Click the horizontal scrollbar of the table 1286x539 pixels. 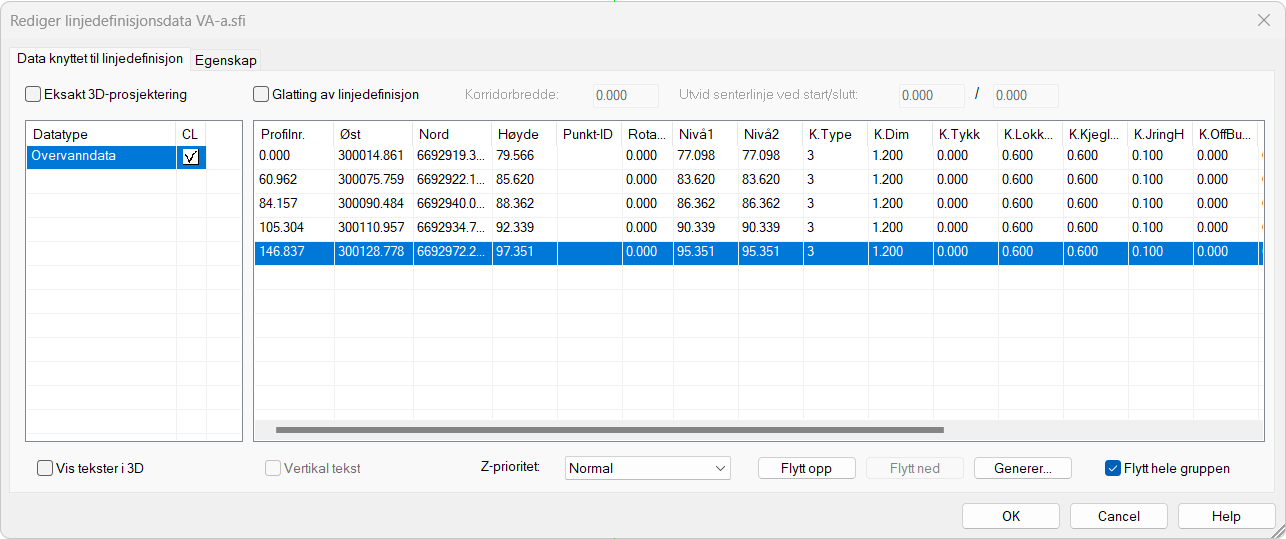(x=609, y=430)
